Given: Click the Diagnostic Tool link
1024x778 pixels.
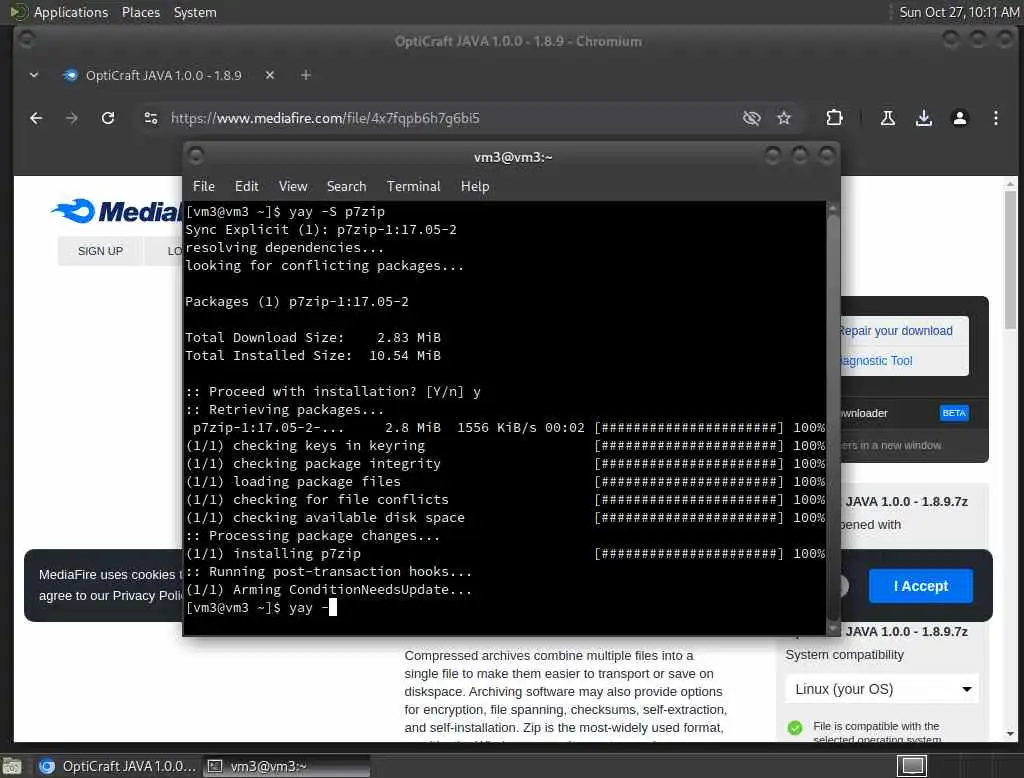Looking at the screenshot, I should pyautogui.click(x=876, y=361).
